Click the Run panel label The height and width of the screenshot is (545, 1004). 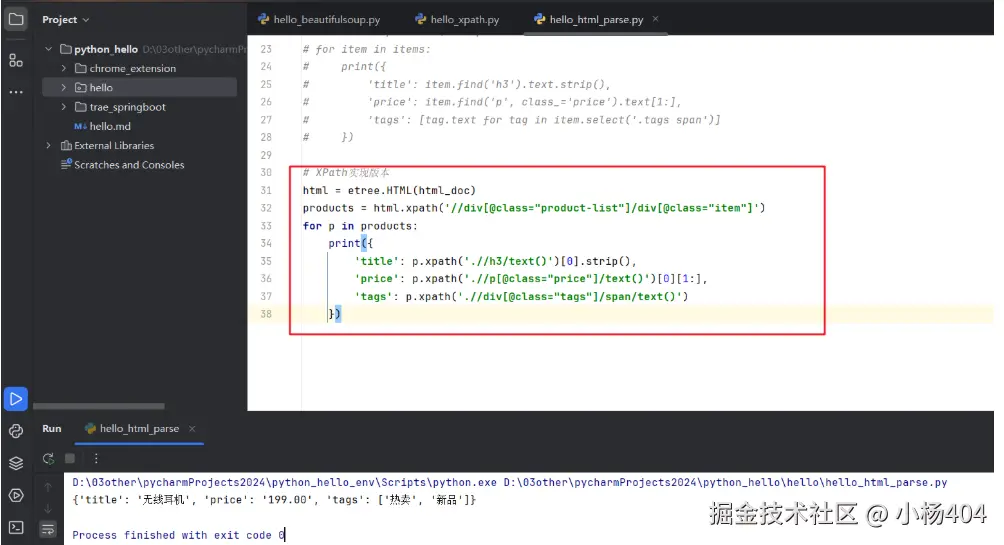[52, 428]
